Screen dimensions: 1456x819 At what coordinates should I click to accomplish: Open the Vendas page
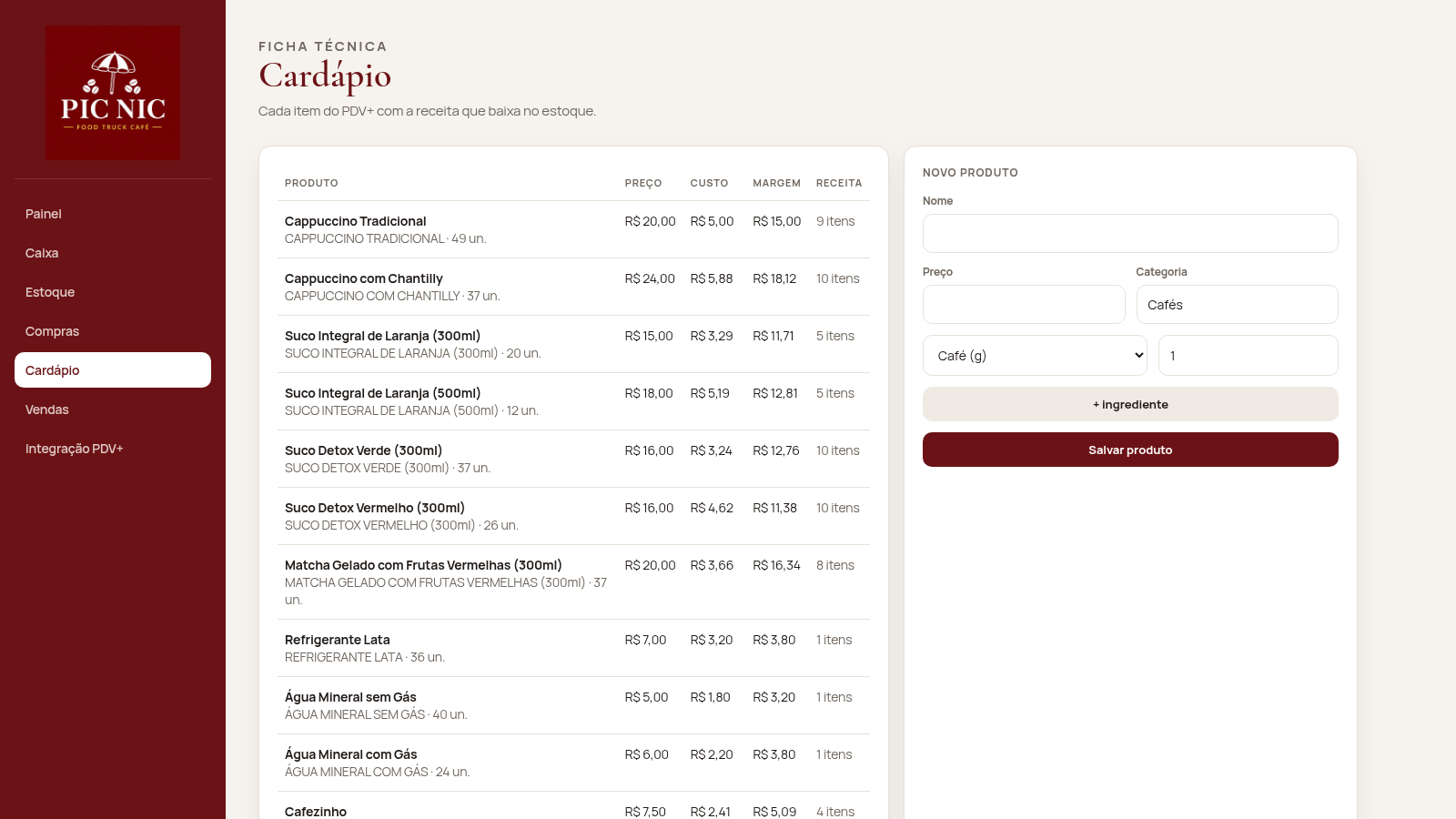pos(113,409)
